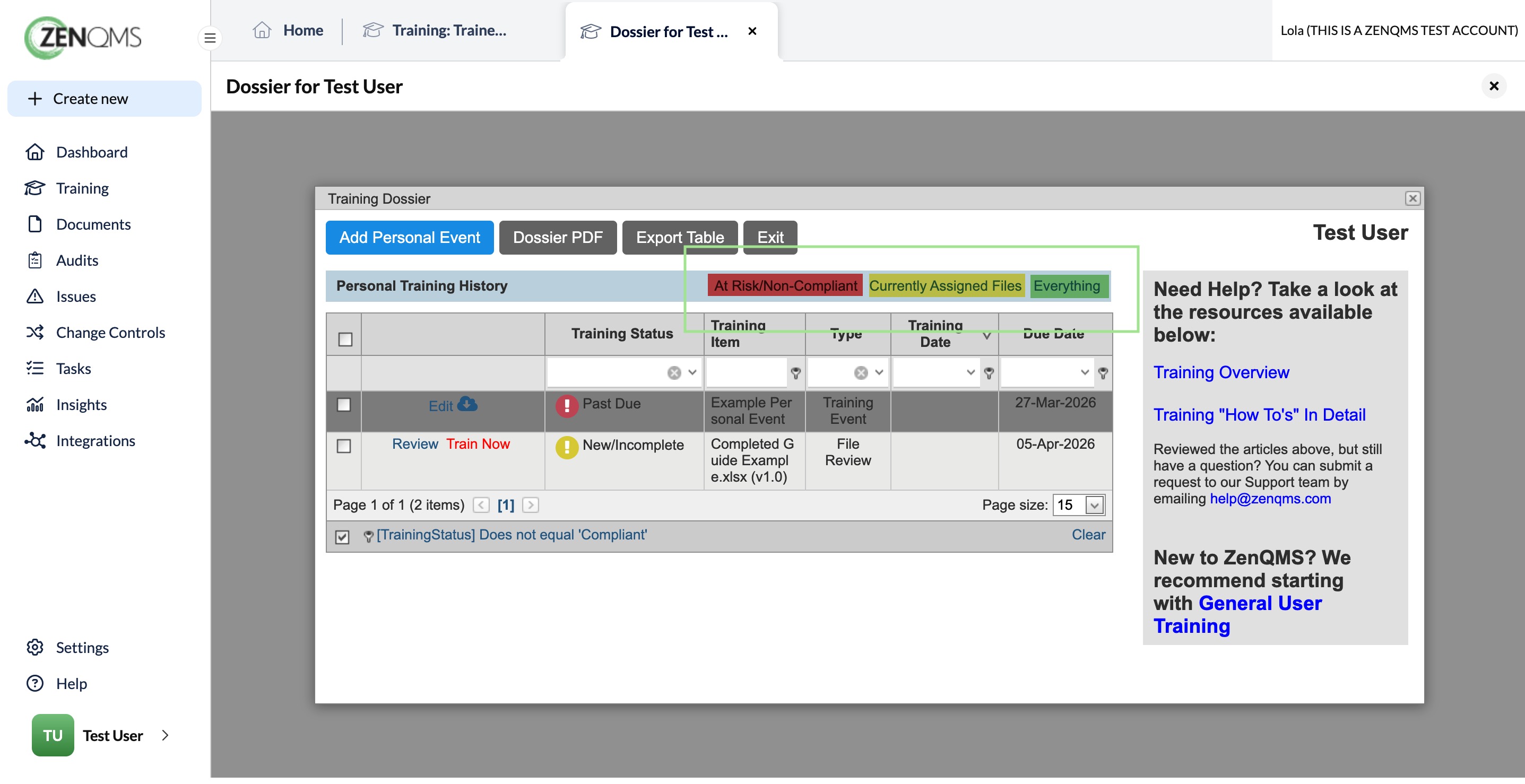This screenshot has width=1525, height=784.
Task: Open the Integrations nodes icon
Action: [x=35, y=441]
